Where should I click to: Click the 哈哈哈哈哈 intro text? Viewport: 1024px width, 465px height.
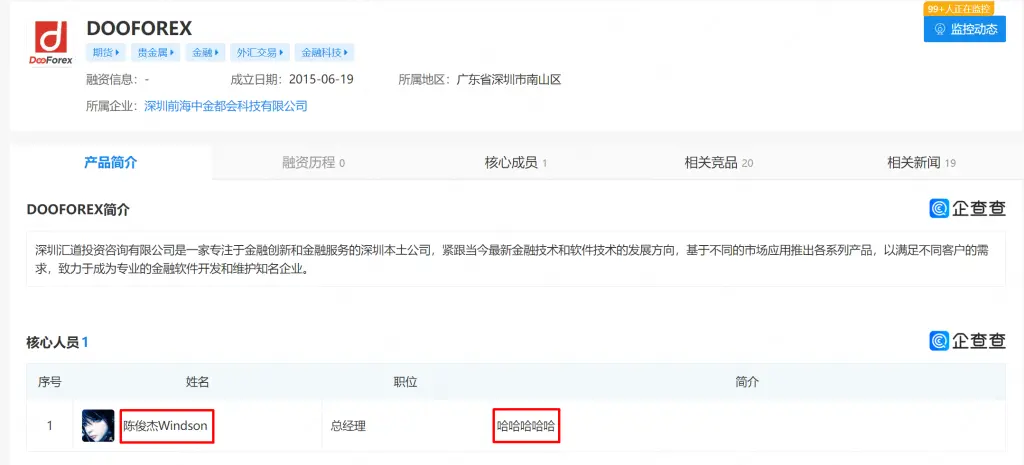[x=526, y=426]
